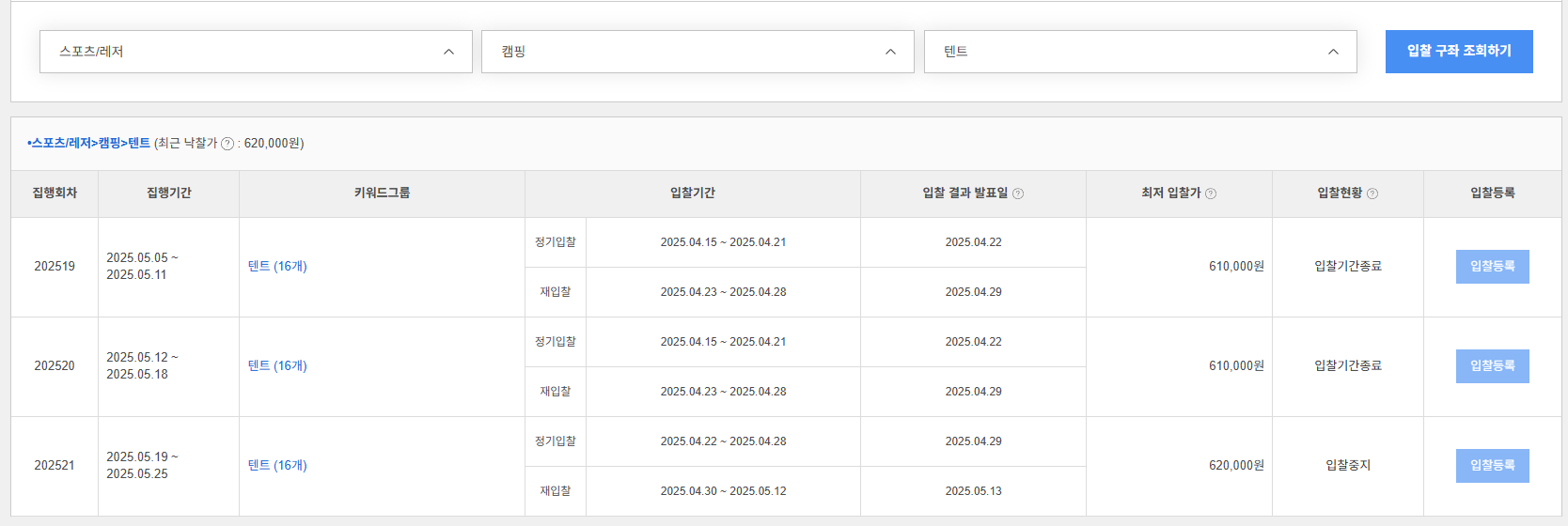Select the 키워드그룹 column header
Image resolution: width=1568 pixels, height=526 pixels.
(382, 193)
